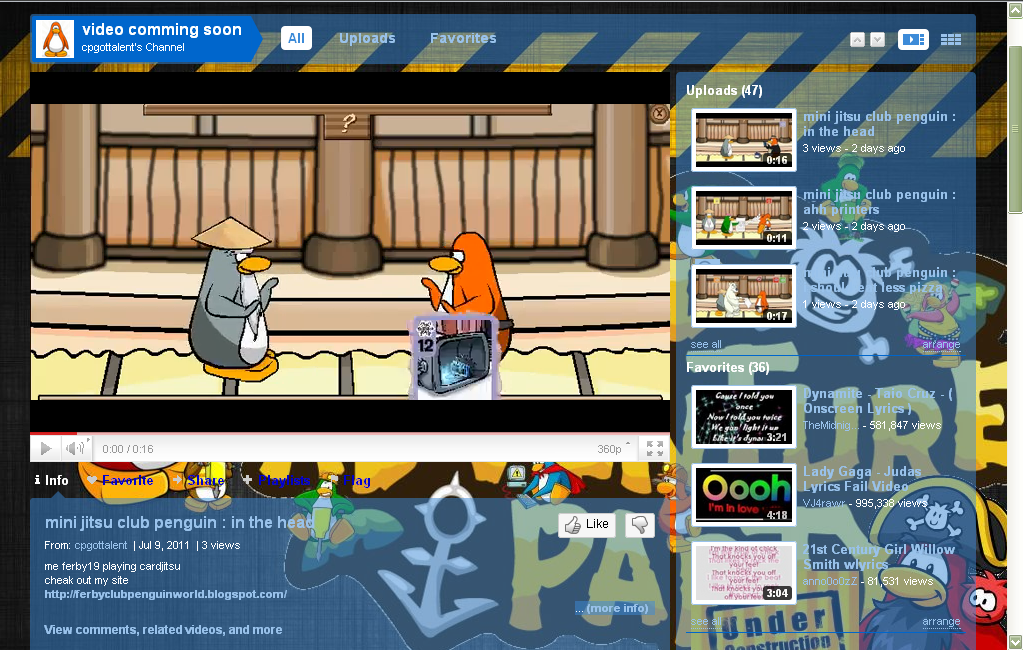
Task: Click the scrollbar down arrow
Action: pos(1015,642)
